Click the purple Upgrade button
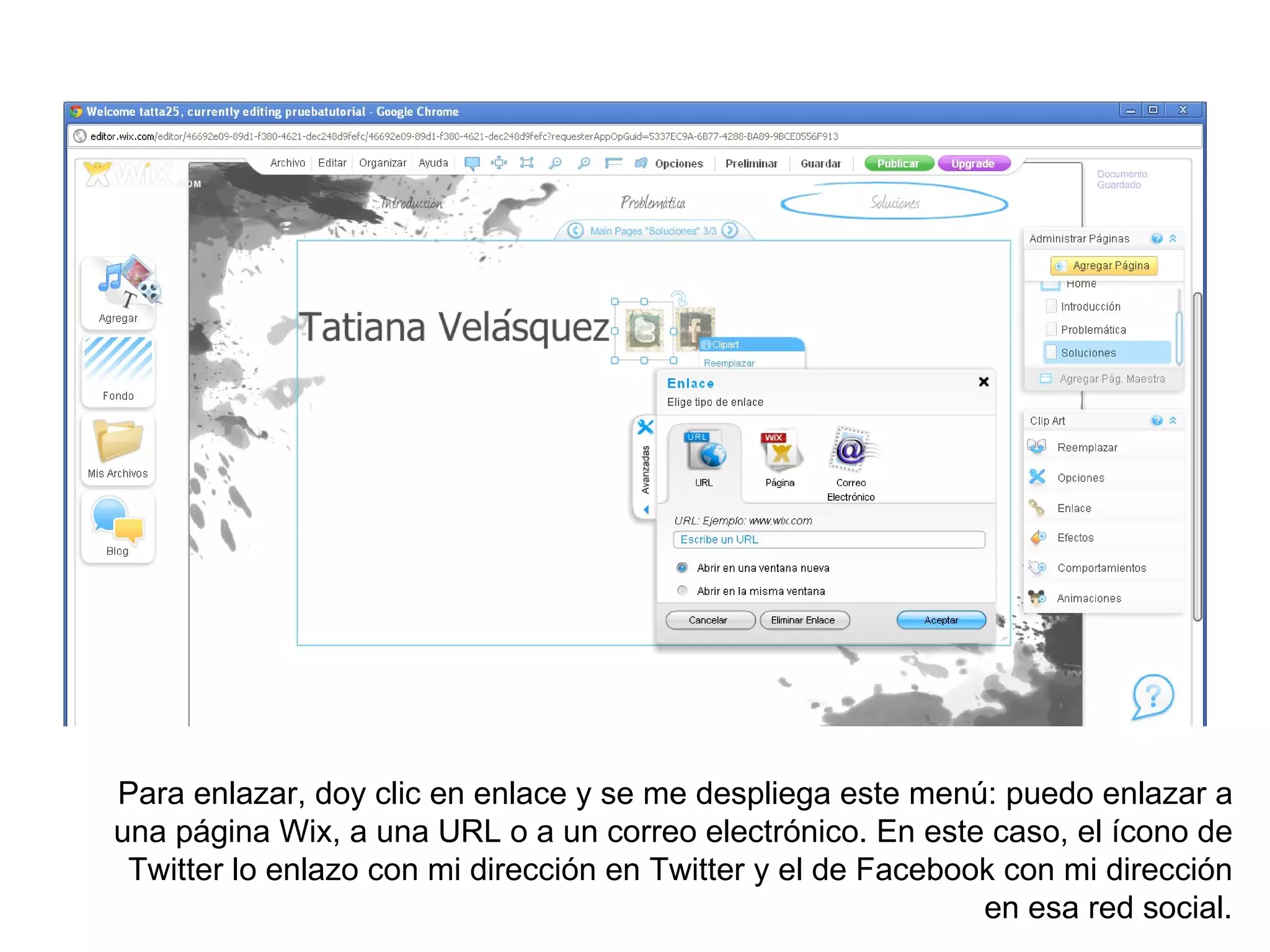 pos(974,164)
